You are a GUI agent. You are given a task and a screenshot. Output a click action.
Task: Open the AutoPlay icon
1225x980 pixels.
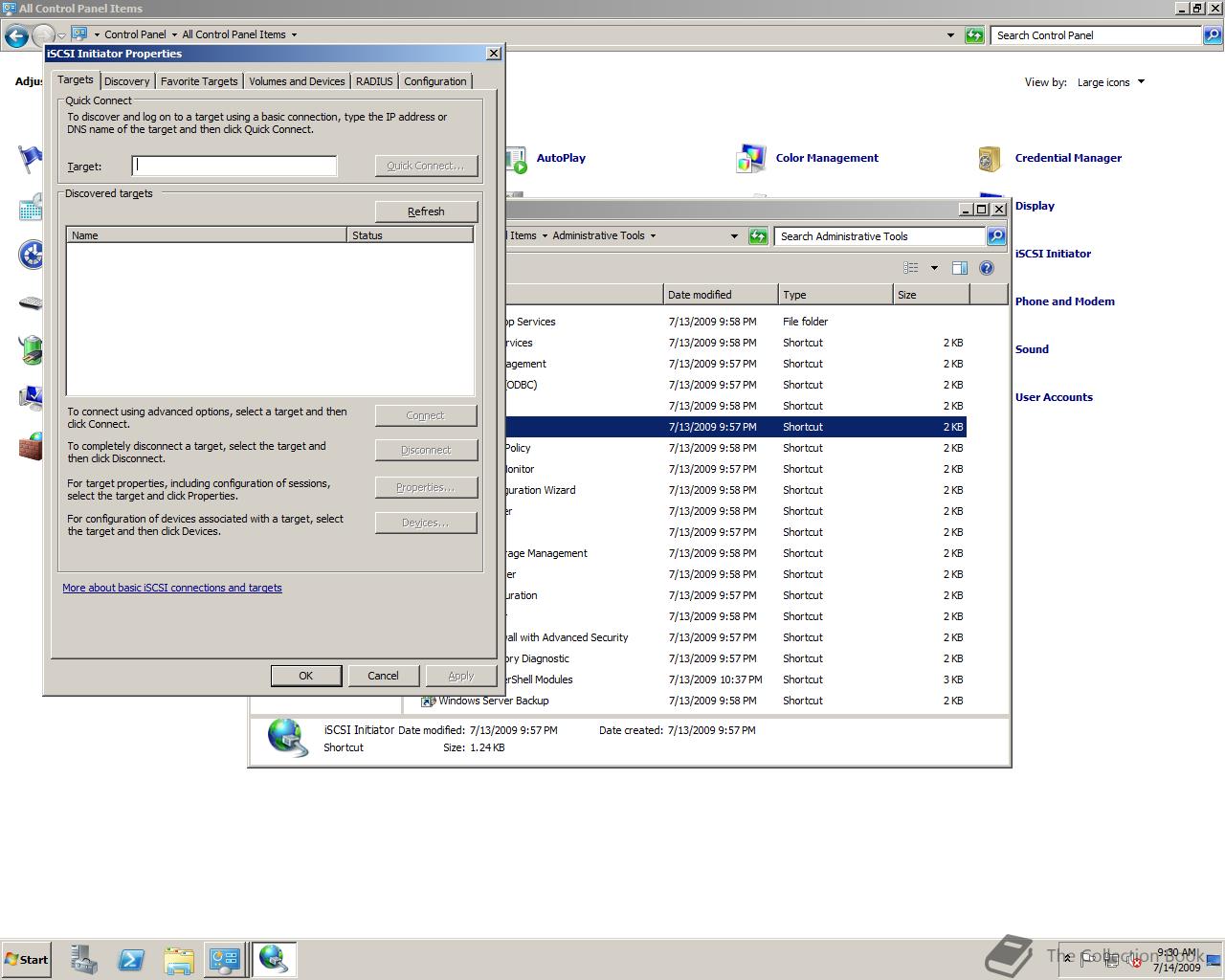pyautogui.click(x=515, y=160)
